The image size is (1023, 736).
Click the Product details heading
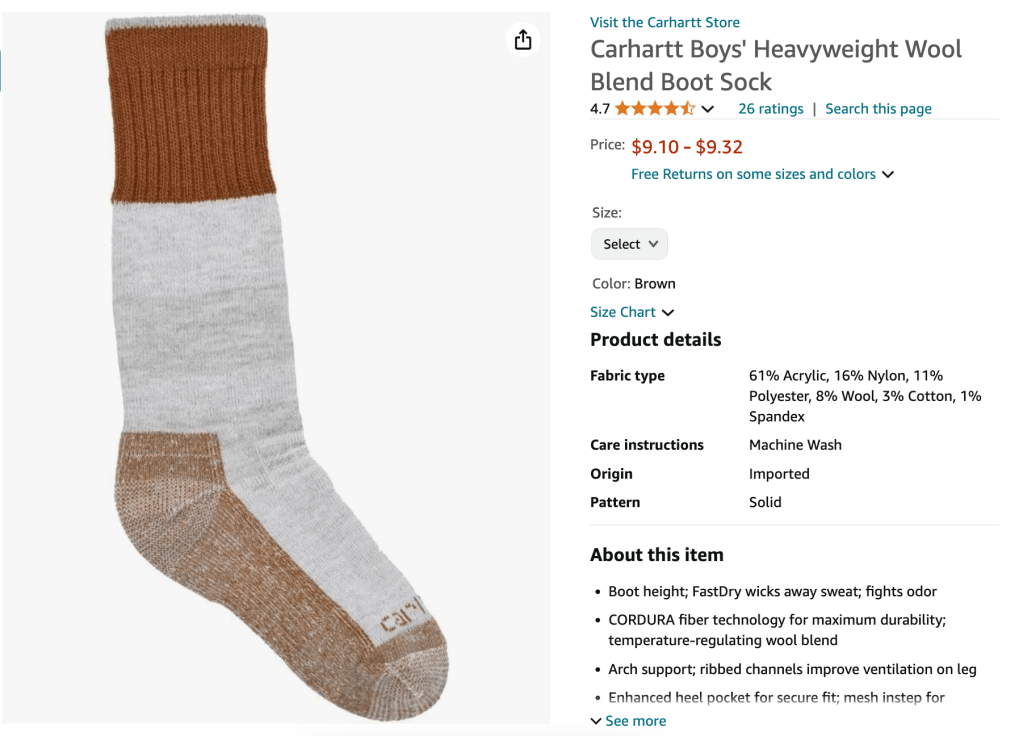pos(655,340)
